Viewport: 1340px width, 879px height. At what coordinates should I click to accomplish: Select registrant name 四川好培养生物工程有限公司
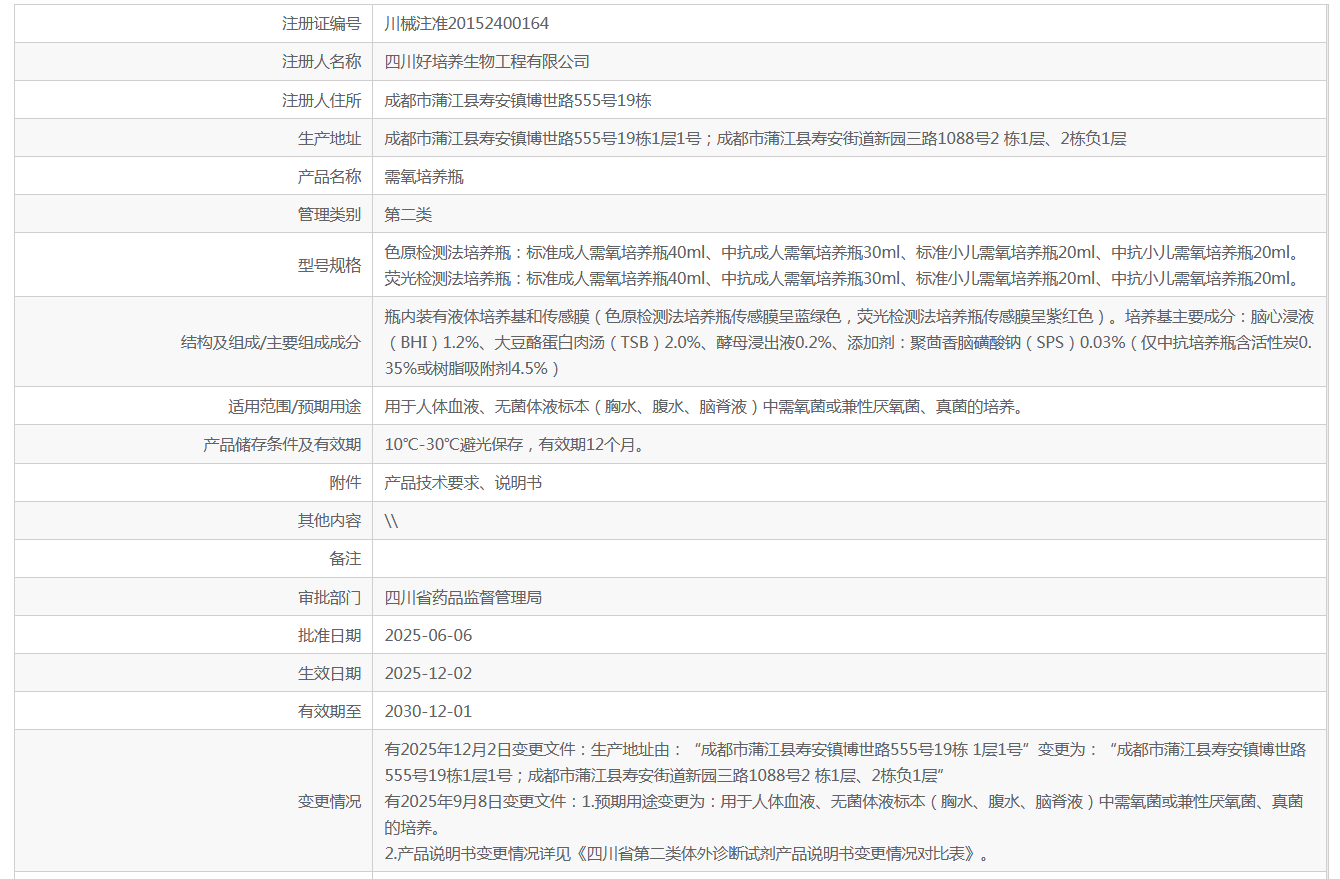pyautogui.click(x=487, y=61)
